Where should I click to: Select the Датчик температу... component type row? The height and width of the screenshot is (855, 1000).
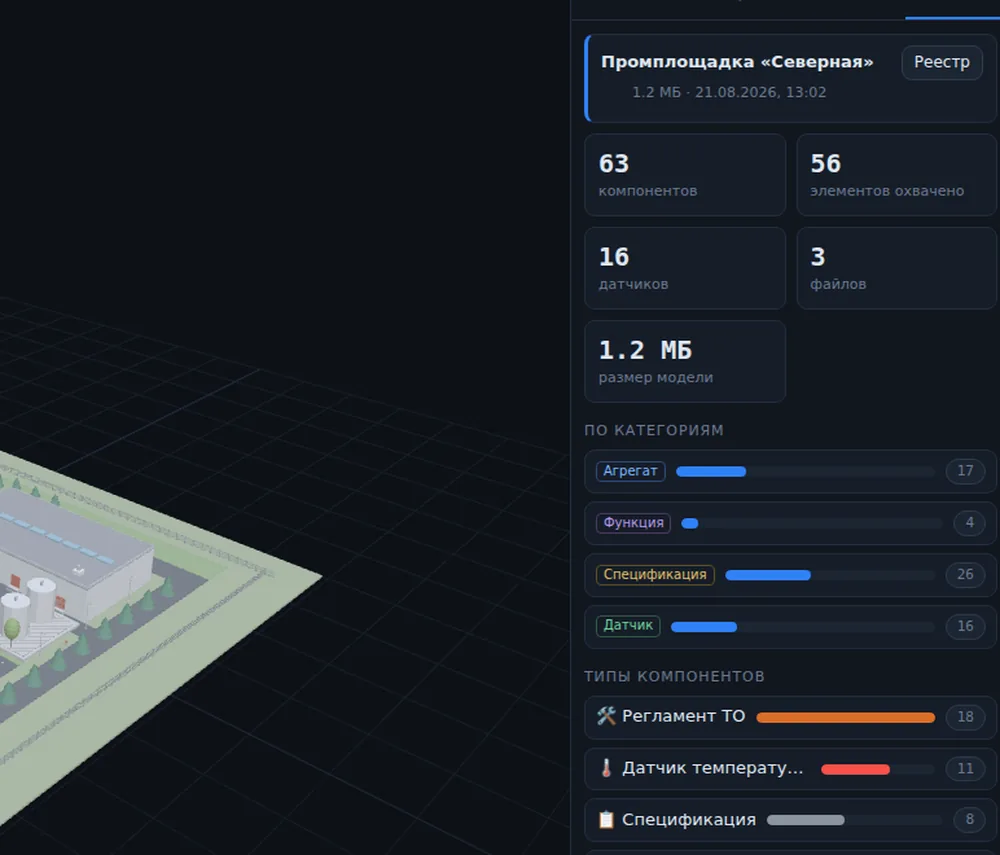pyautogui.click(x=790, y=769)
